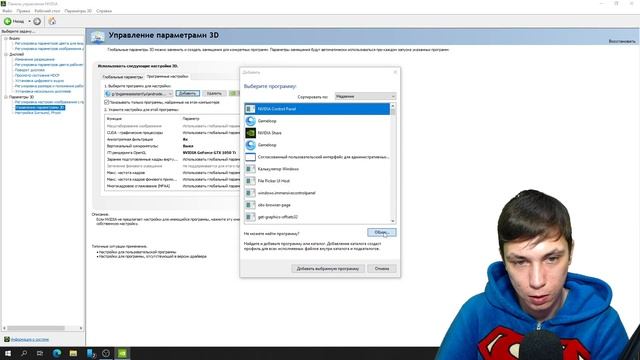
Task: Open taskbar search icon
Action: tap(24, 353)
